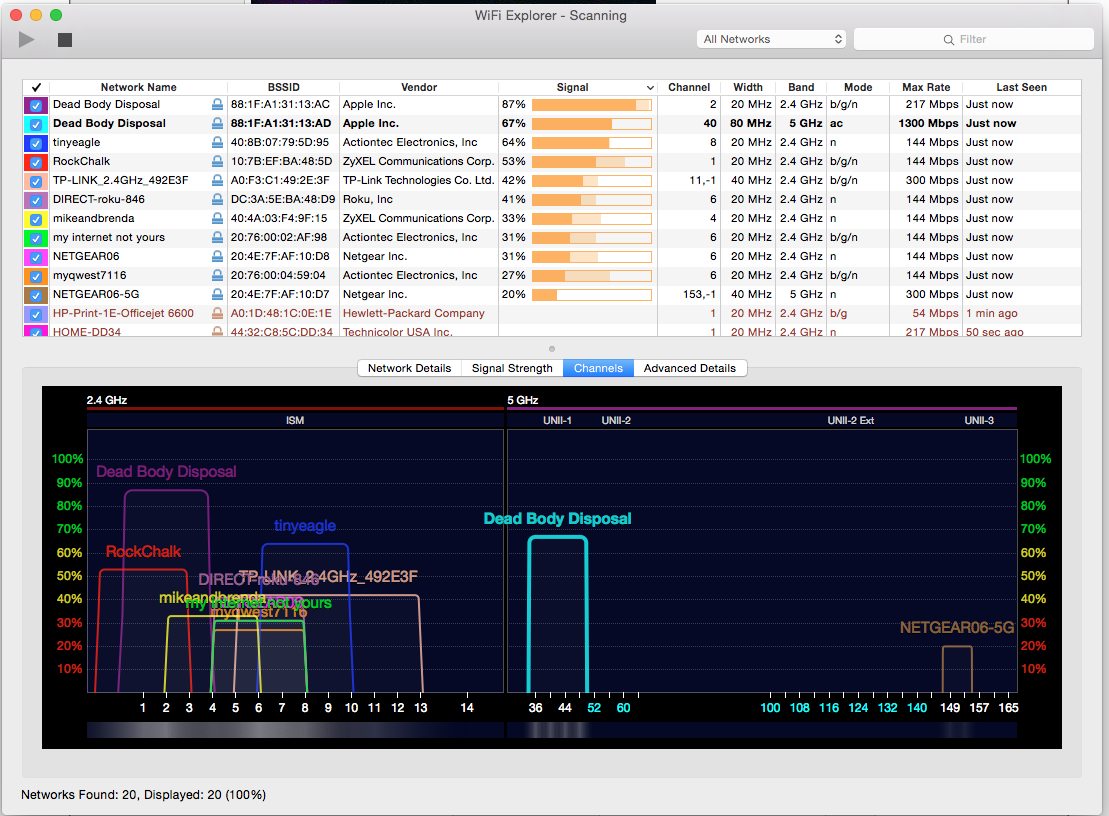The image size is (1109, 816).
Task: Sort by Max Rate column header
Action: pos(926,87)
